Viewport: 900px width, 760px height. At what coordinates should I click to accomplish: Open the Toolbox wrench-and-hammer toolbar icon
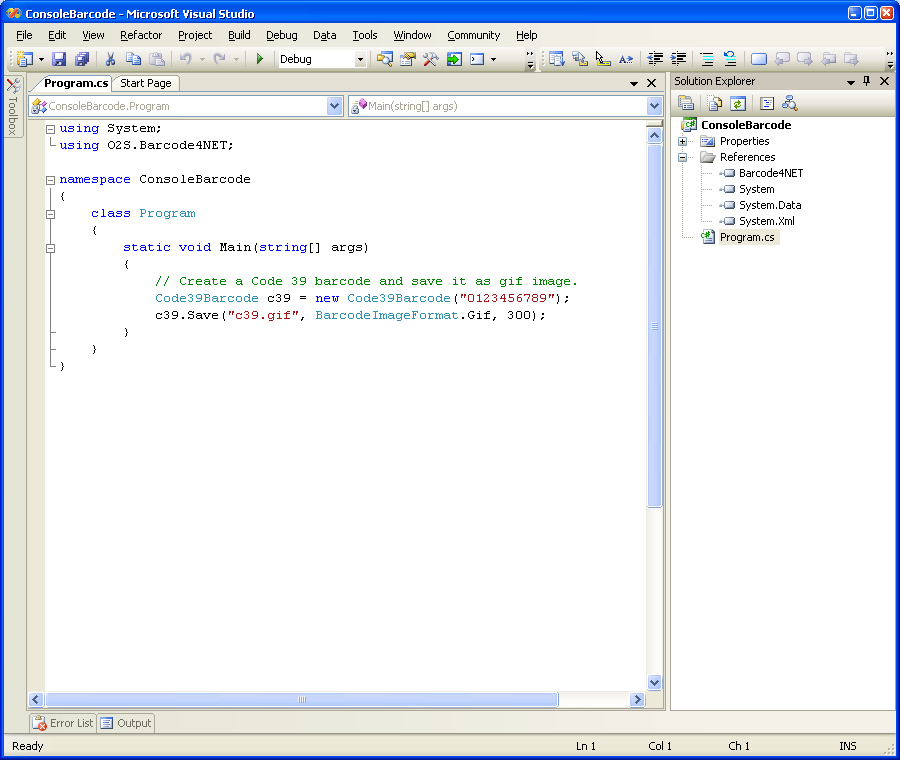click(430, 60)
